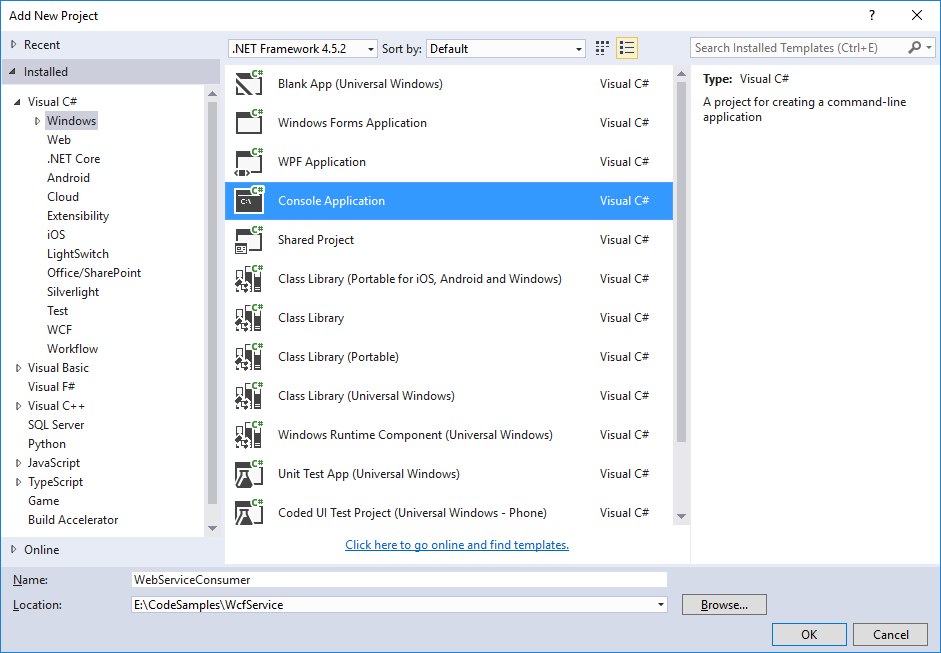Select the Silverlight category

coord(73,292)
